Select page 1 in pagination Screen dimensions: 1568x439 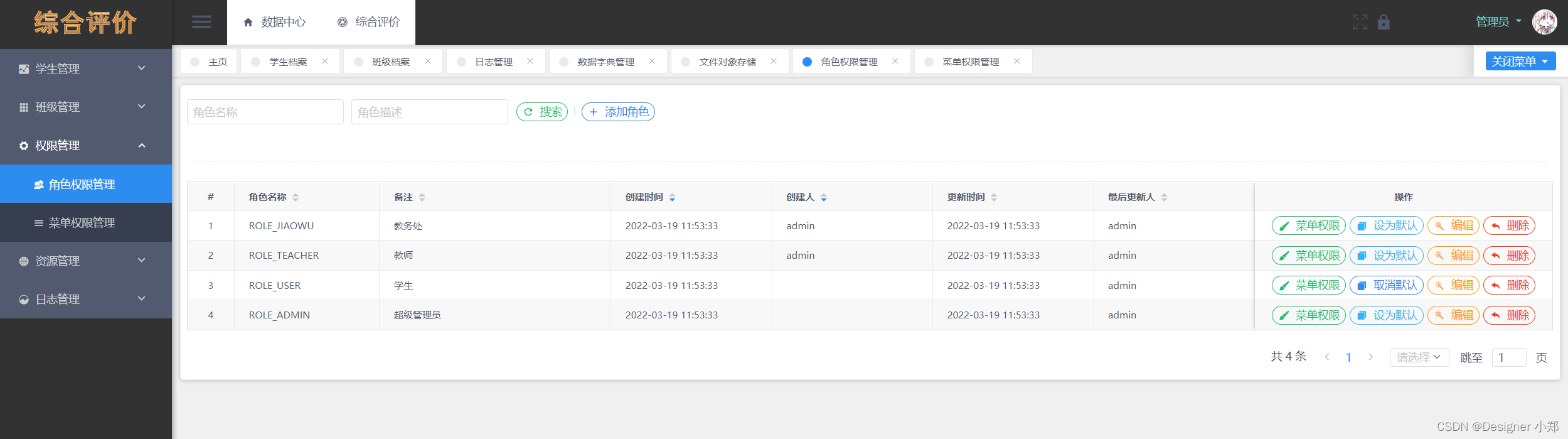pos(1348,357)
